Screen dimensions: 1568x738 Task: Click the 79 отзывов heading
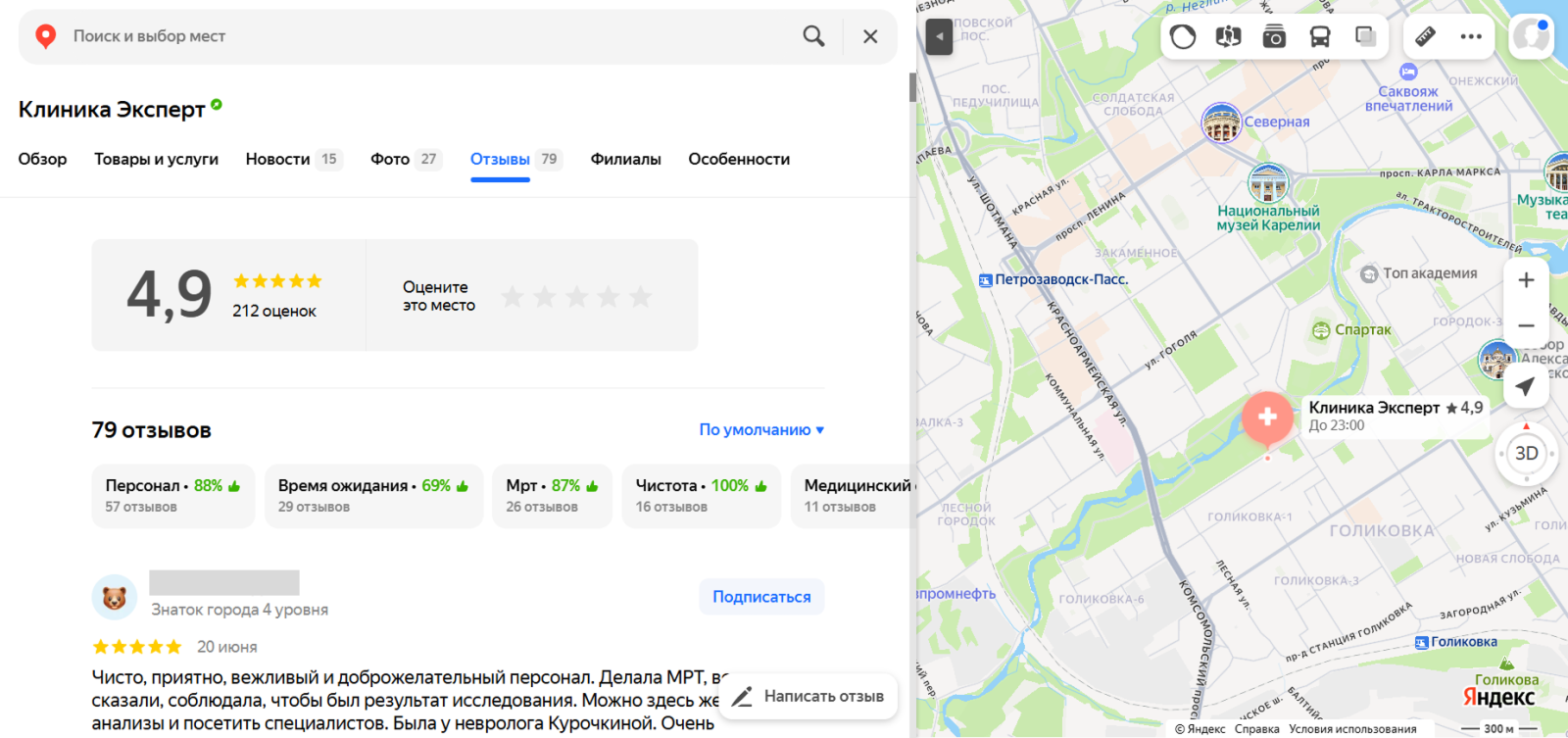[x=152, y=430]
